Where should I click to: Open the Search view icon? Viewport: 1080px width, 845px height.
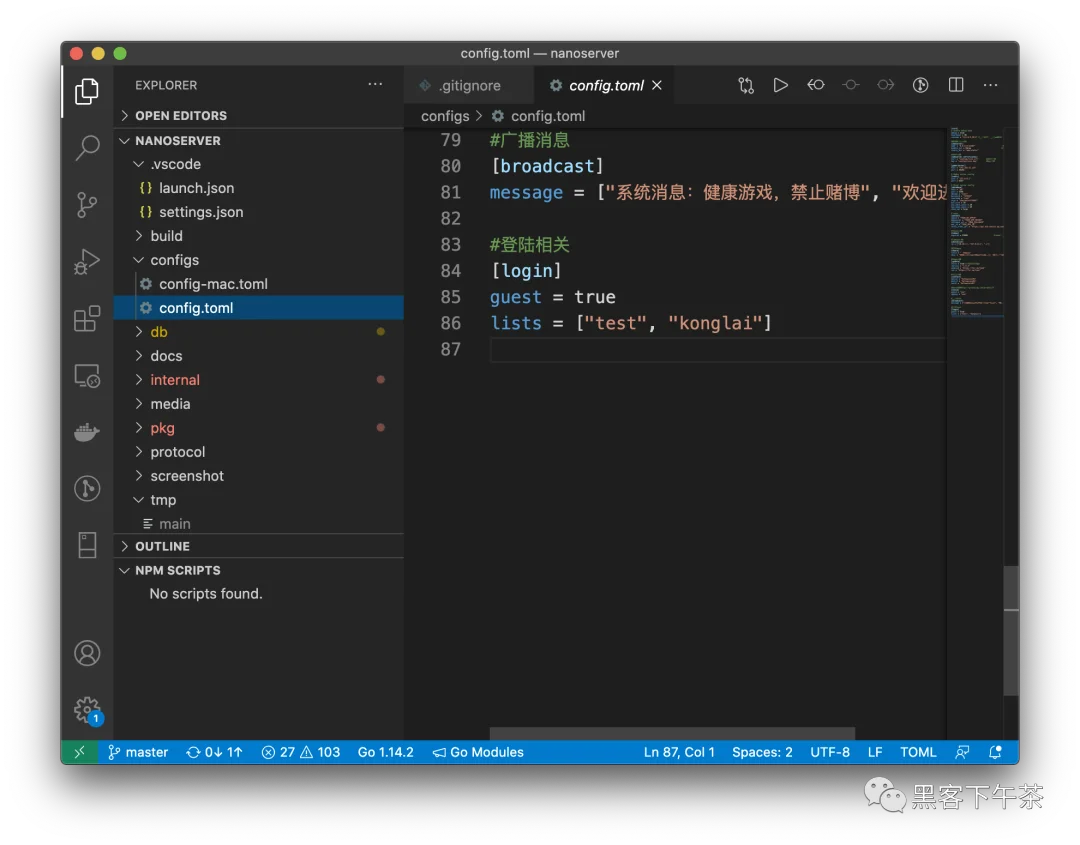tap(87, 147)
